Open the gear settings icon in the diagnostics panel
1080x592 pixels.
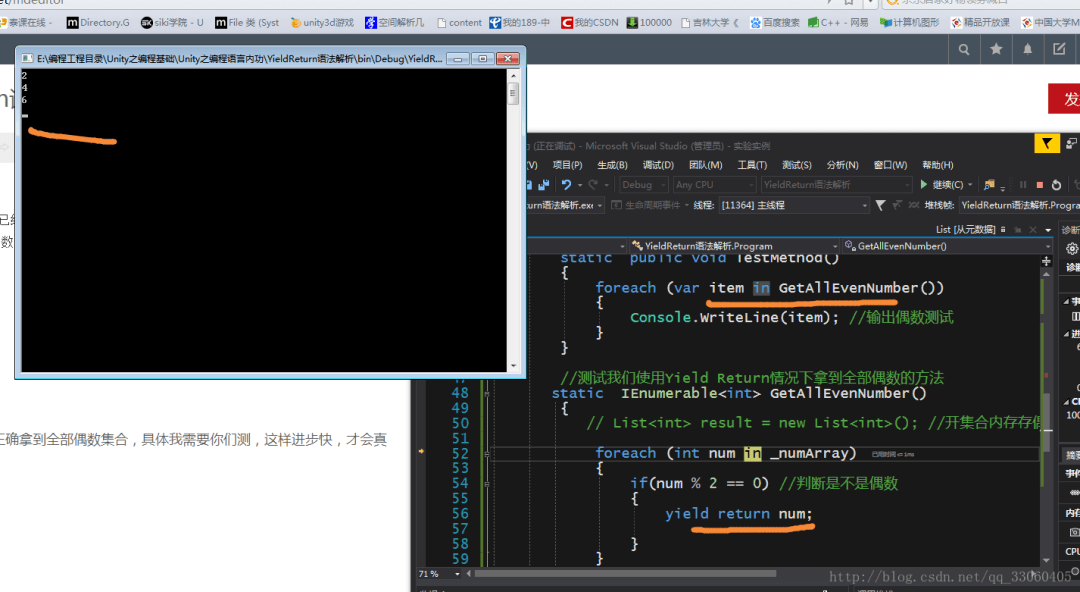1070,246
